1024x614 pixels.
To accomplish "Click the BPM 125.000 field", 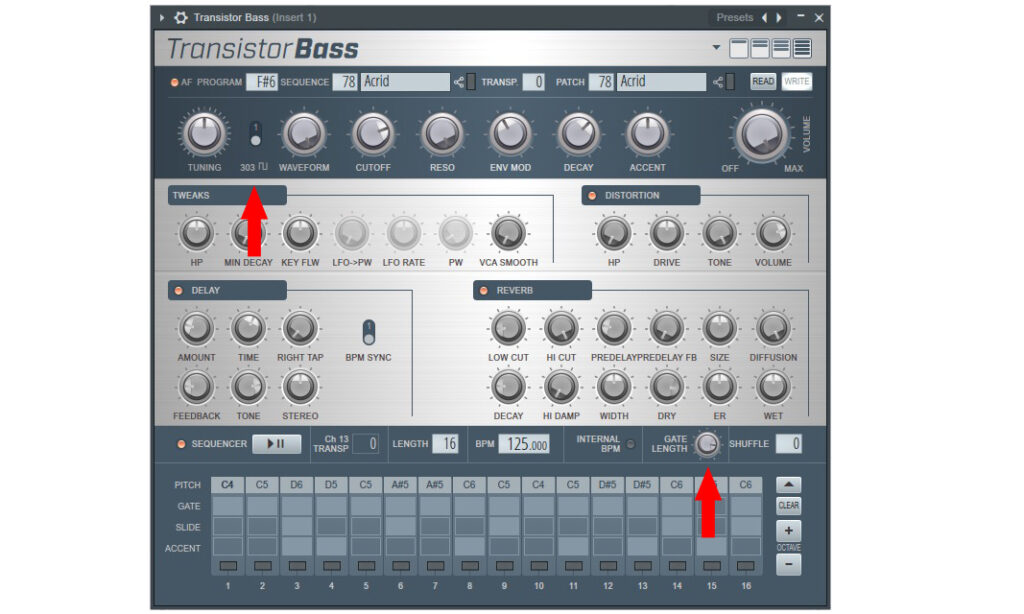I will click(524, 444).
